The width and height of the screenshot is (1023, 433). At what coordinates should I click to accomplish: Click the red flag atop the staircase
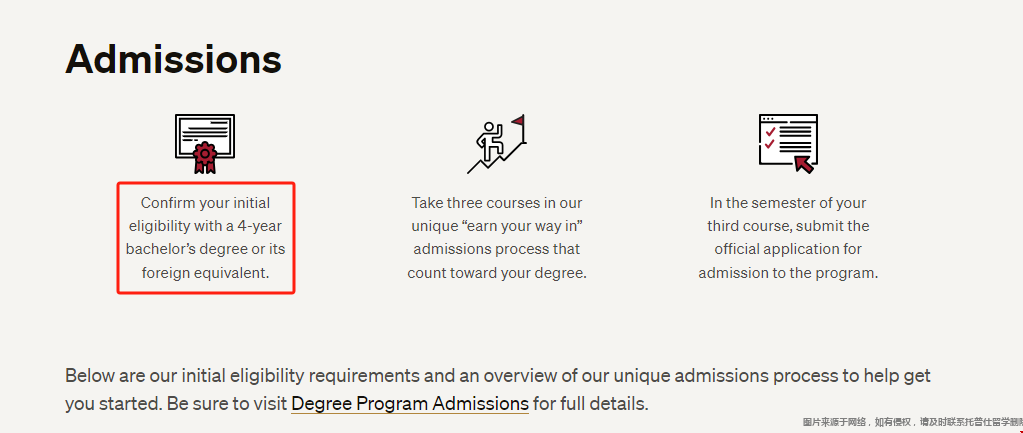518,120
